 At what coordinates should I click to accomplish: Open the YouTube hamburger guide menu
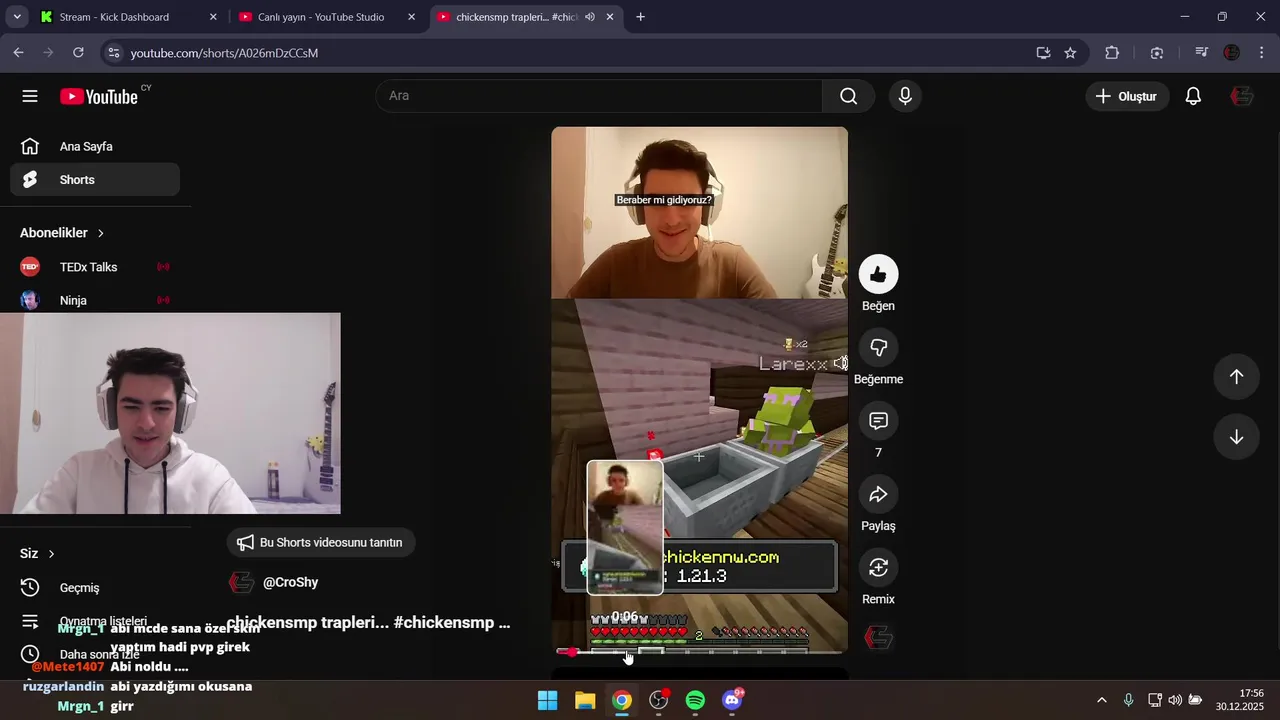tap(30, 96)
